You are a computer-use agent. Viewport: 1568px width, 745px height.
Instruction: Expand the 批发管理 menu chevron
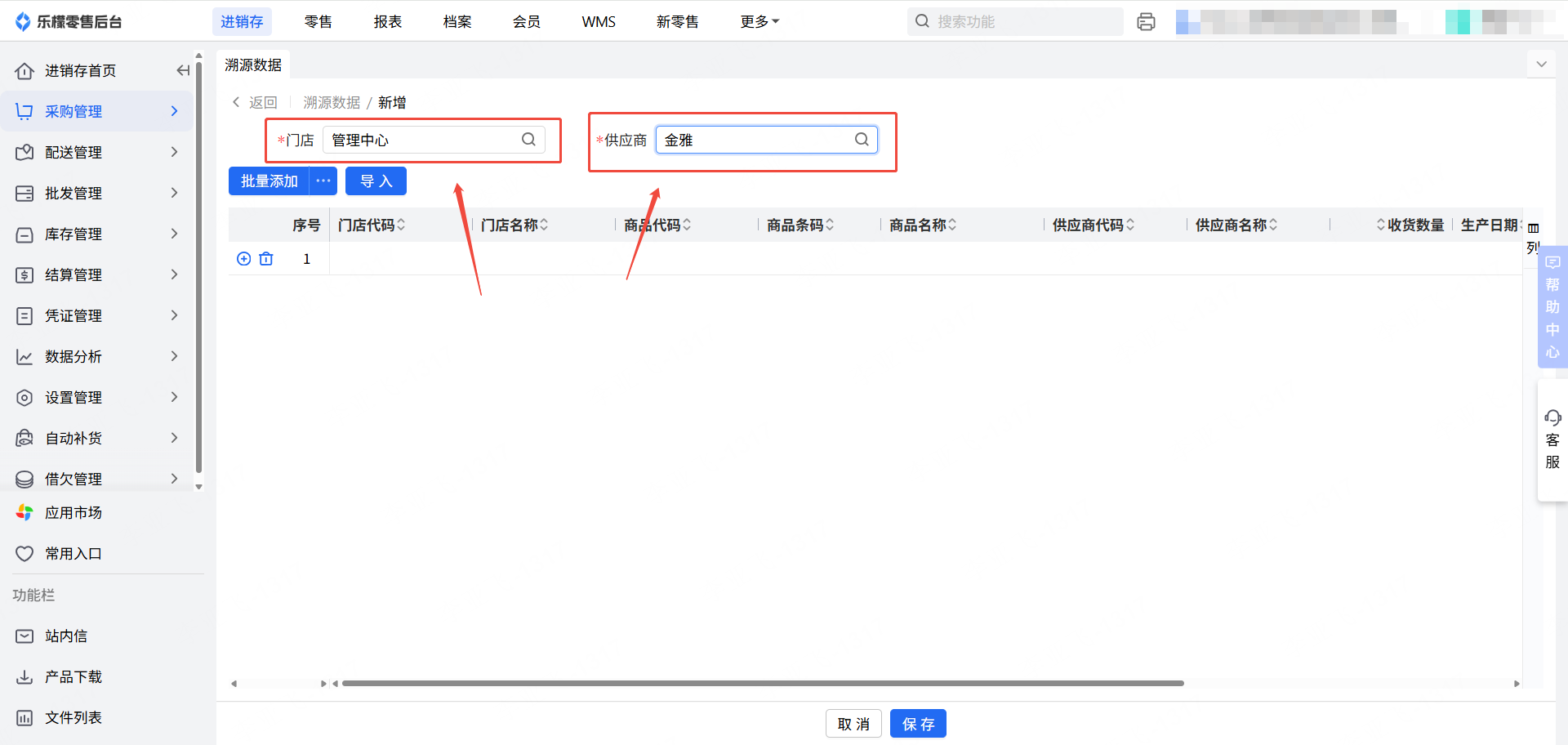[174, 193]
